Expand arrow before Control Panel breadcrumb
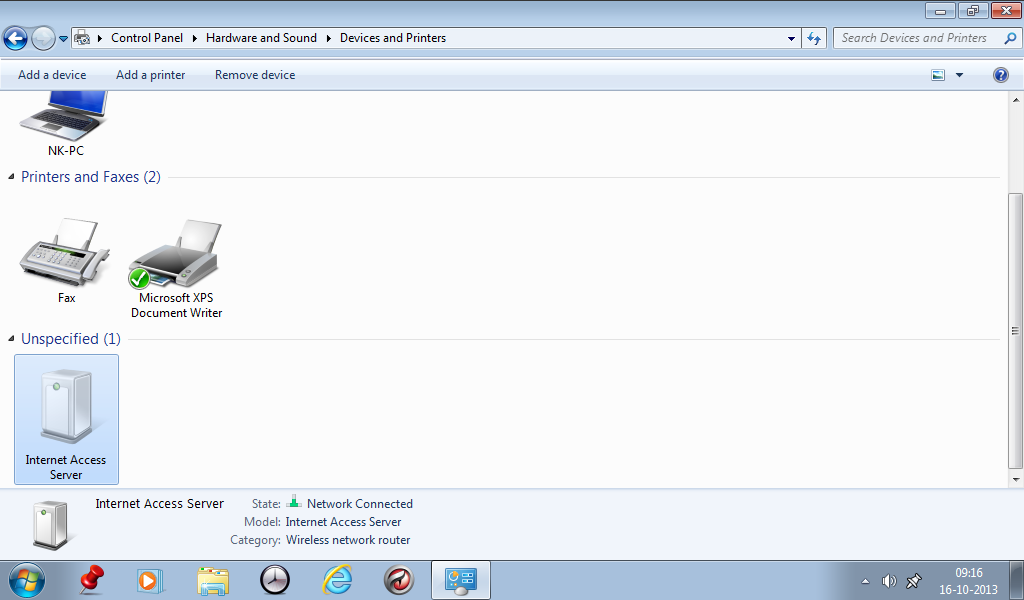Image resolution: width=1024 pixels, height=600 pixels. tap(100, 39)
